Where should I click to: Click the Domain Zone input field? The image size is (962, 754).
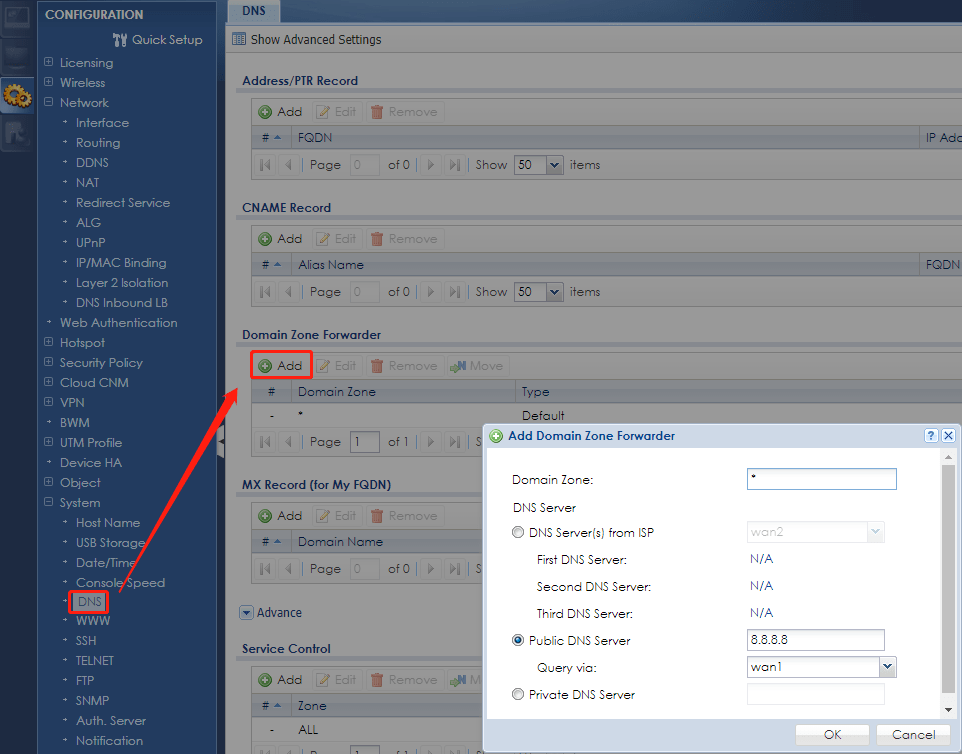822,479
